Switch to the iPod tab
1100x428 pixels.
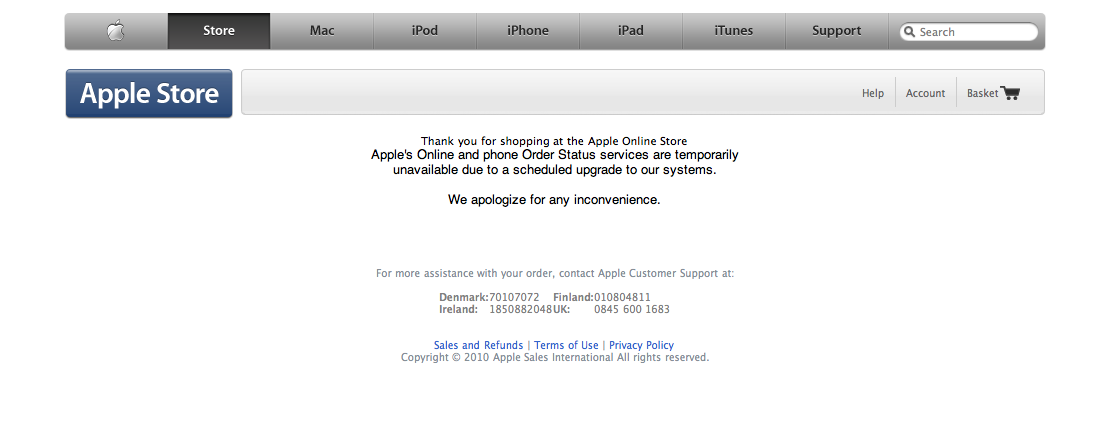coord(425,31)
